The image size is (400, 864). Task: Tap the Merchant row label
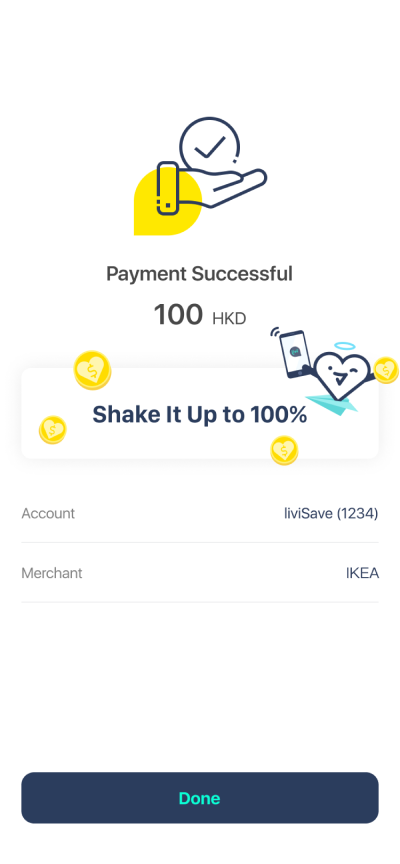52,573
